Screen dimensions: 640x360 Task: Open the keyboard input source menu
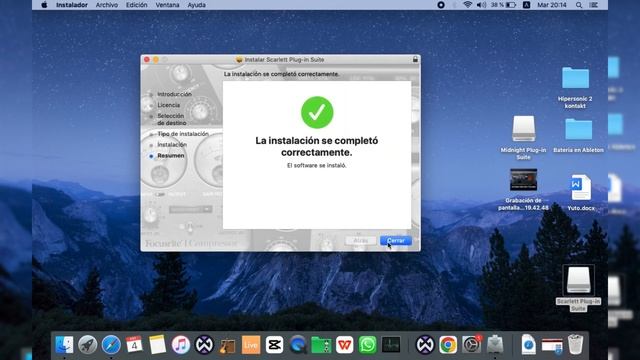pos(527,5)
